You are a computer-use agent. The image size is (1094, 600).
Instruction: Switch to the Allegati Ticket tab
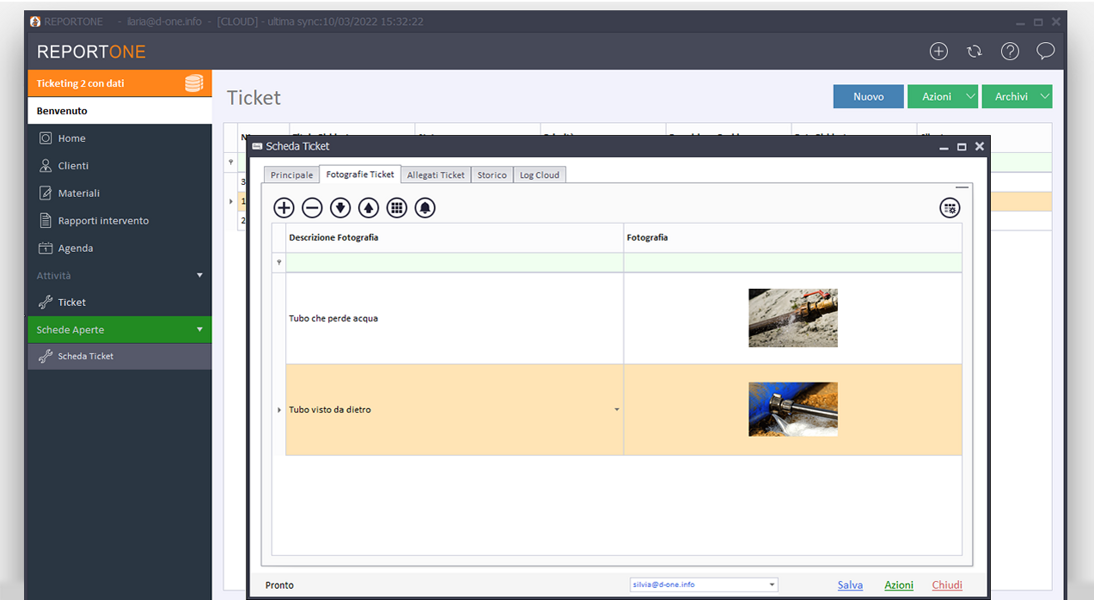coord(436,175)
